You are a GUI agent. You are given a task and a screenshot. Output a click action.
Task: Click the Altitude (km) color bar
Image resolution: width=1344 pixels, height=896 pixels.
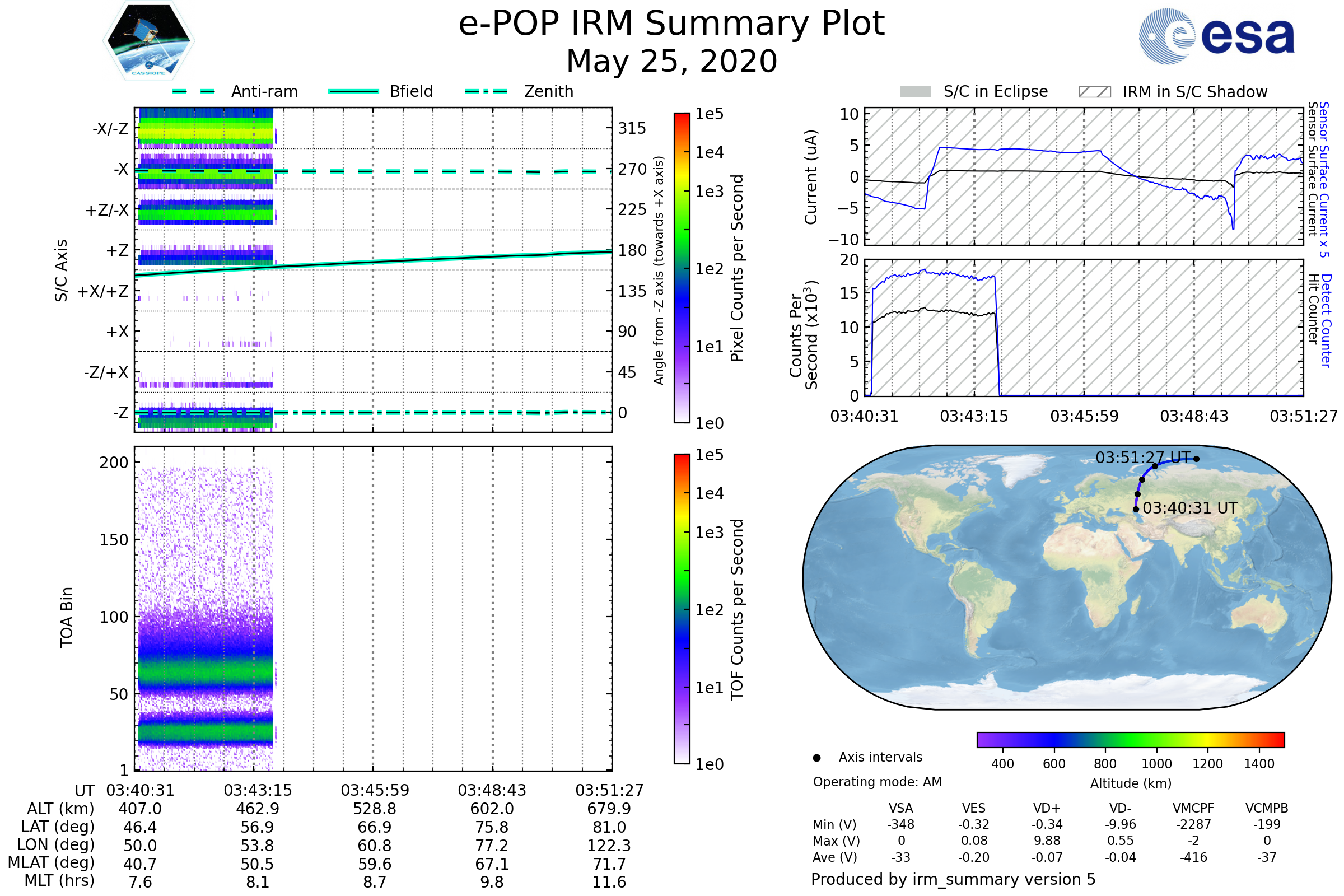[1130, 739]
